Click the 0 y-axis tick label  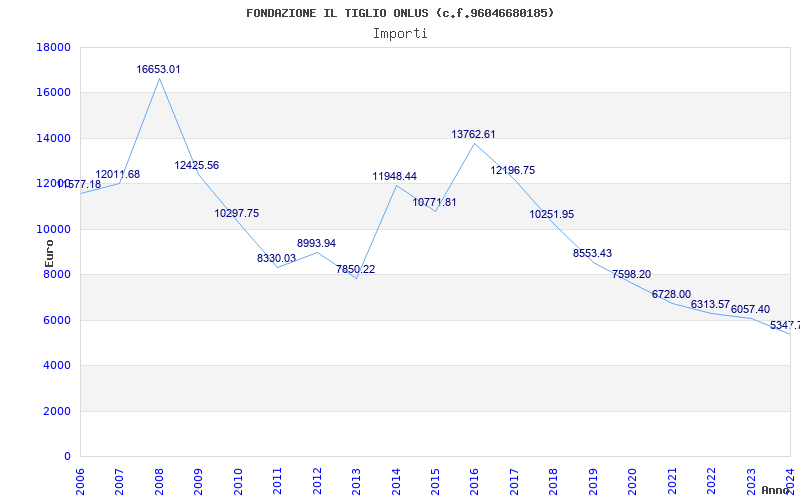[x=67, y=457]
